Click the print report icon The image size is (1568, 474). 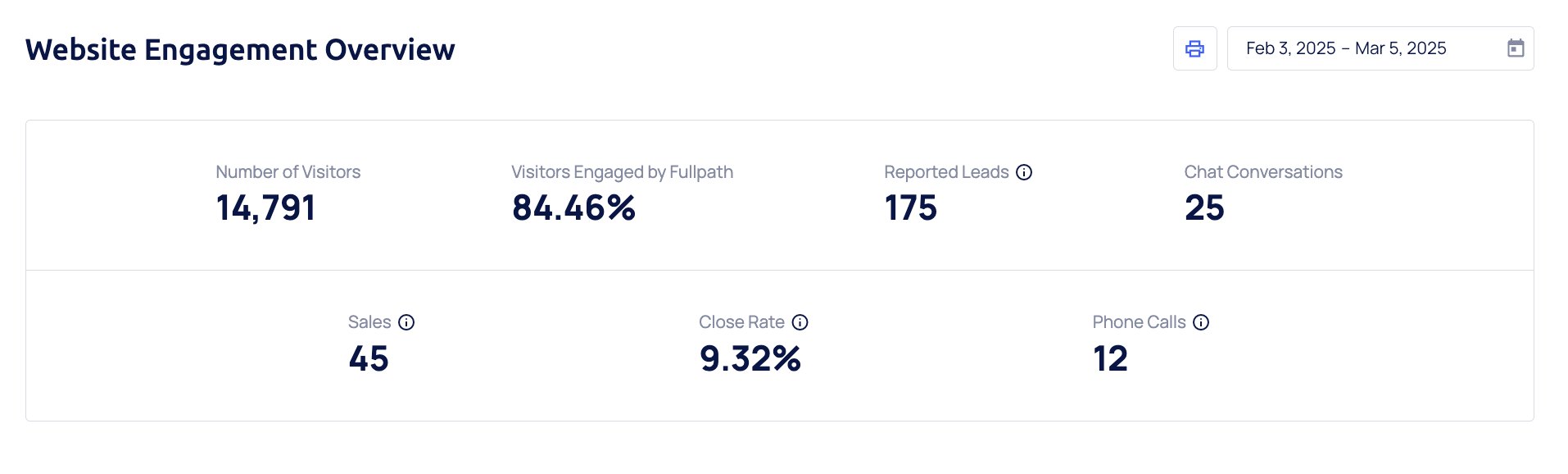(1194, 48)
